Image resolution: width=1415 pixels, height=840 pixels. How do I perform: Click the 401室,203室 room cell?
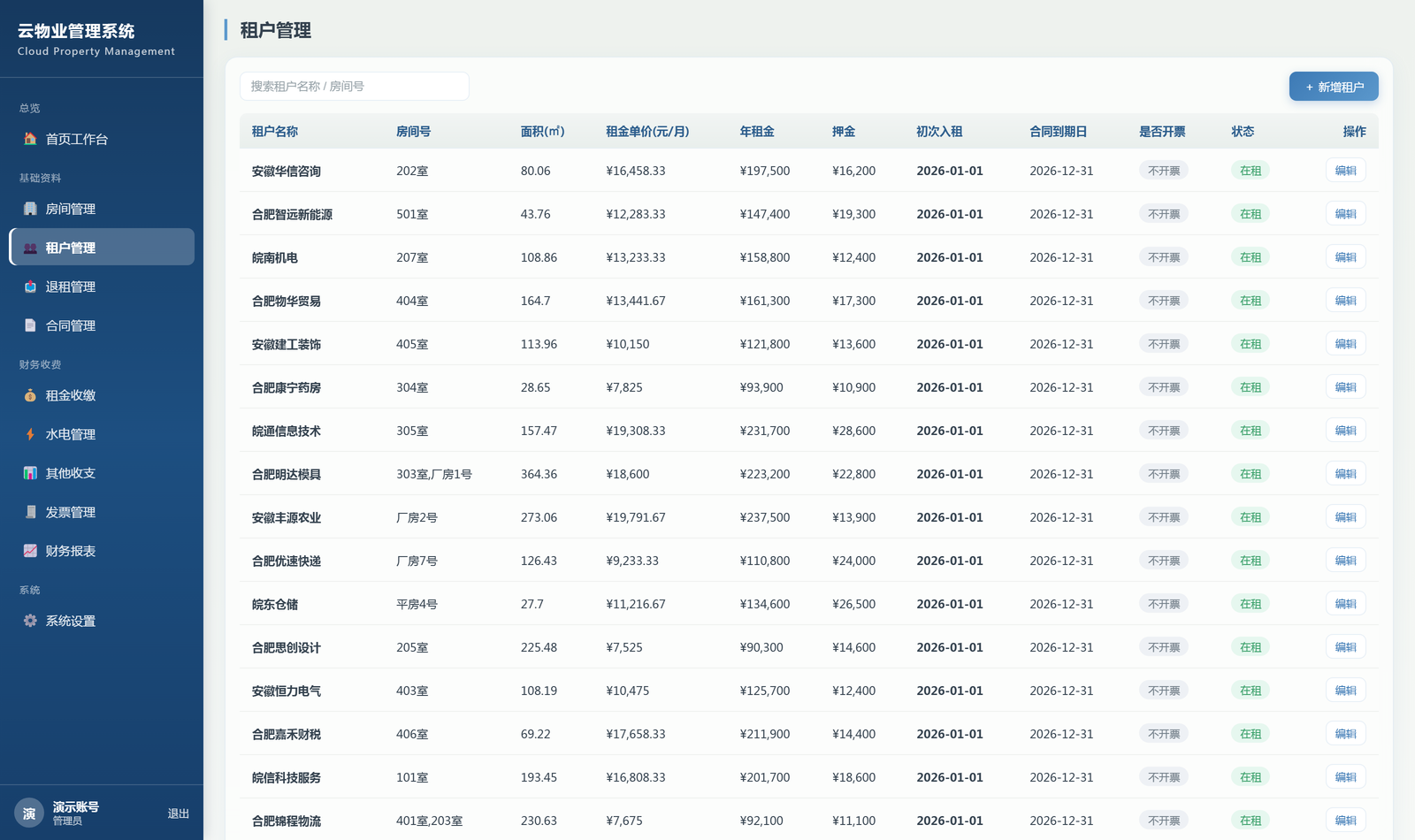430,821
